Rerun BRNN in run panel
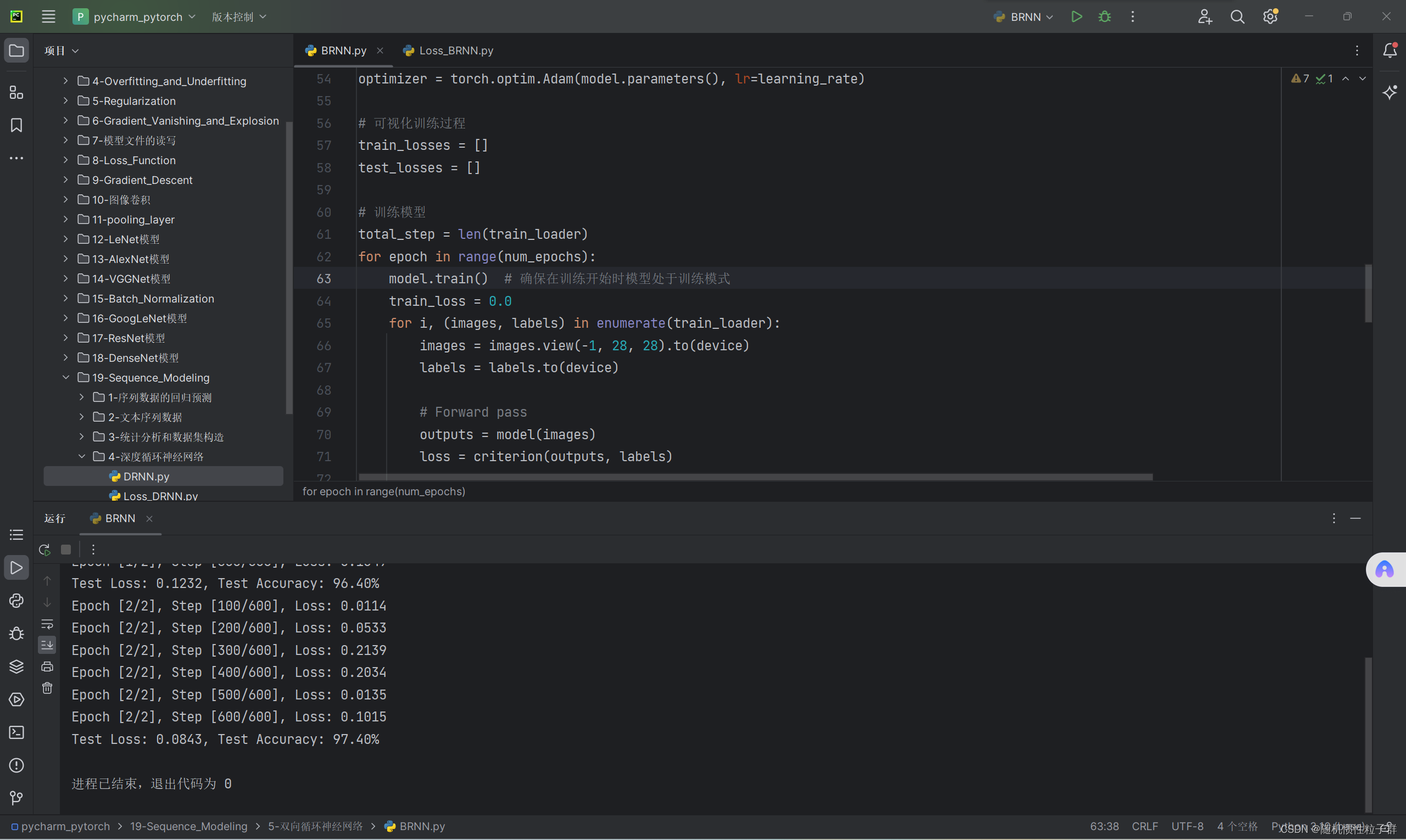1406x840 pixels. 44,549
